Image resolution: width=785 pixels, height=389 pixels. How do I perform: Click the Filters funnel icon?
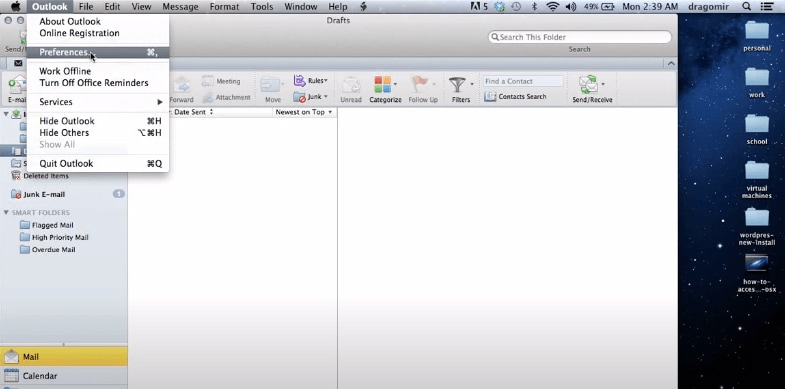tap(457, 85)
